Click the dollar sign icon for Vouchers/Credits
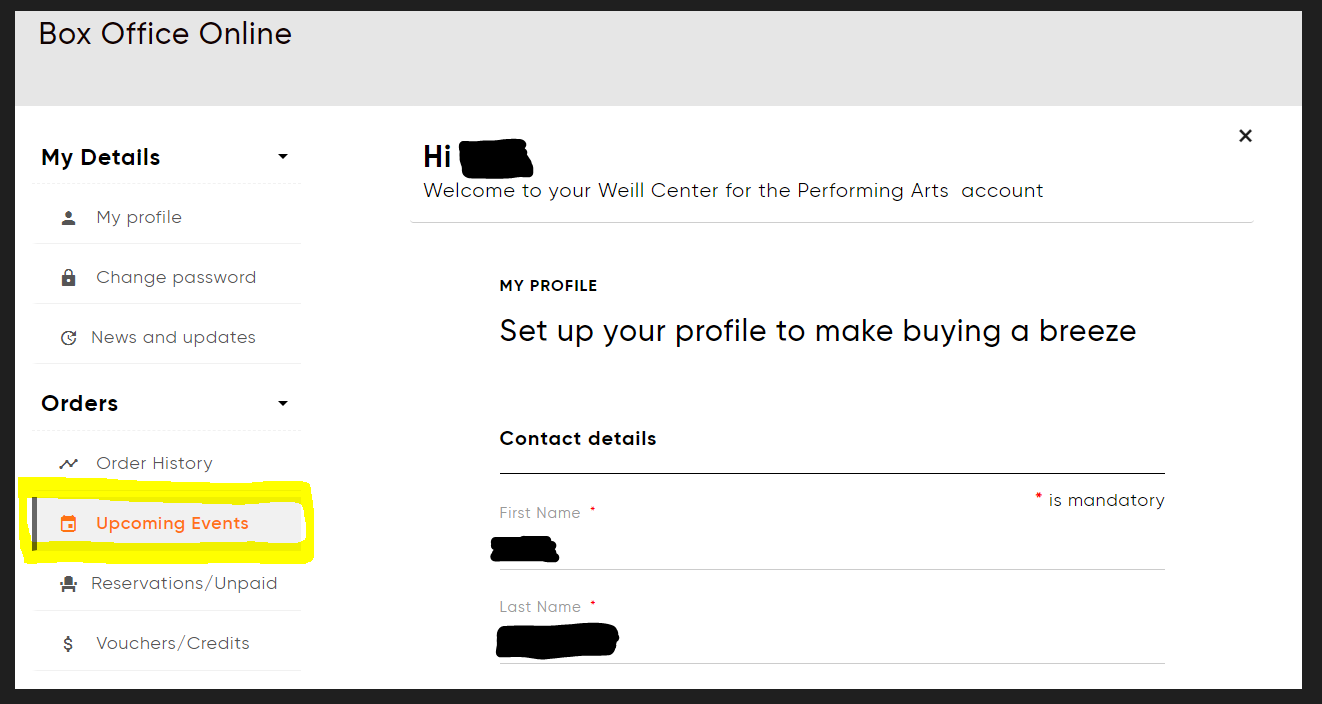1322x704 pixels. coord(68,644)
